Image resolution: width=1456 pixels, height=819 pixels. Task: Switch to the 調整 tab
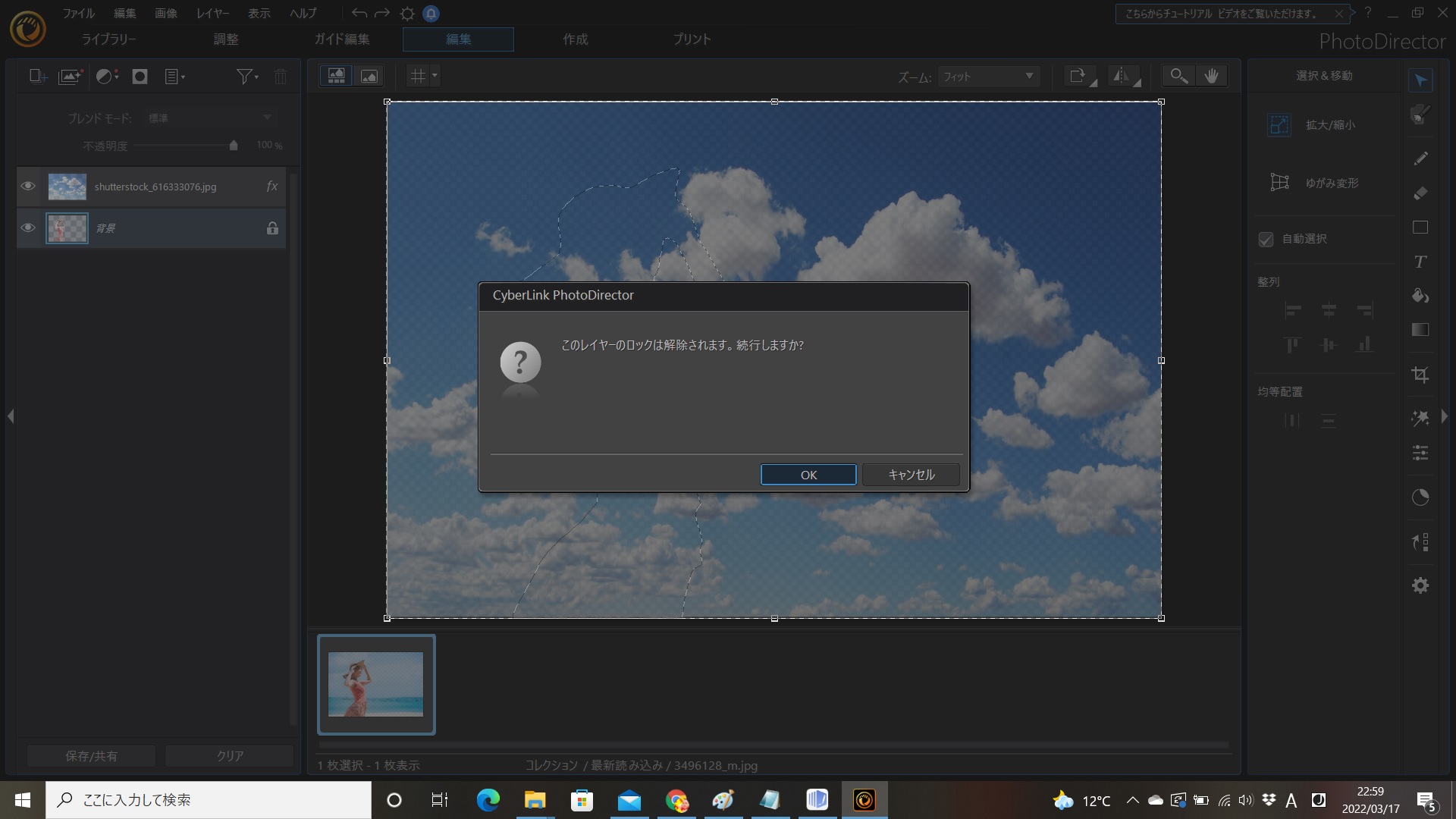225,39
